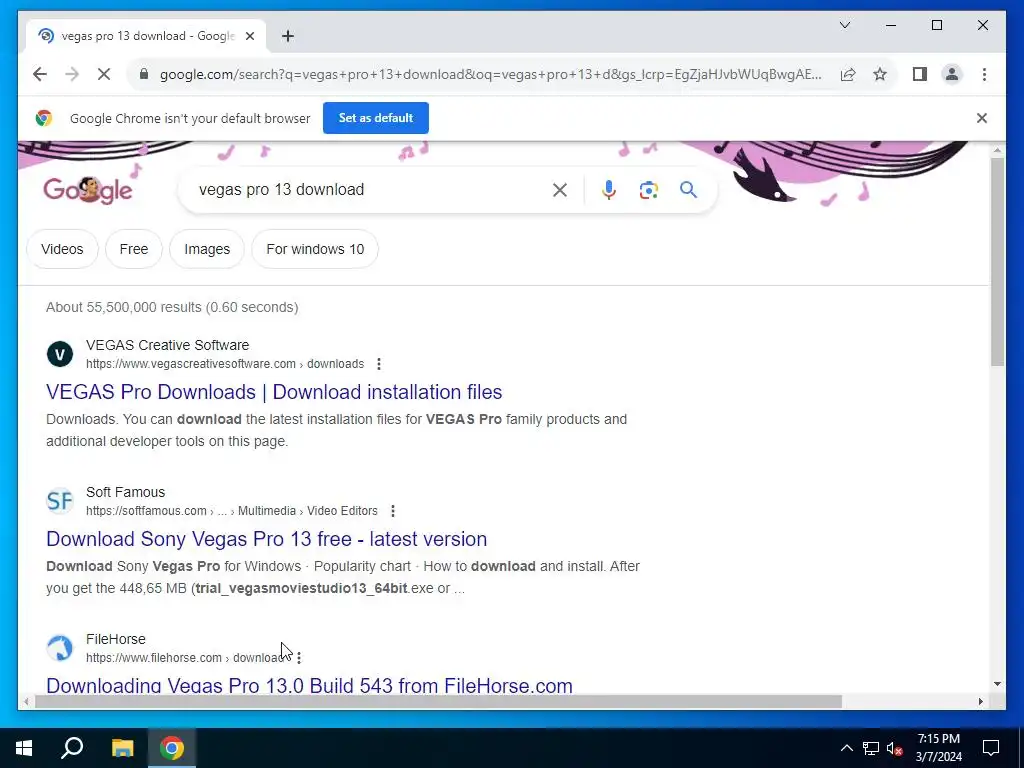Clear the Google search box text

click(560, 190)
